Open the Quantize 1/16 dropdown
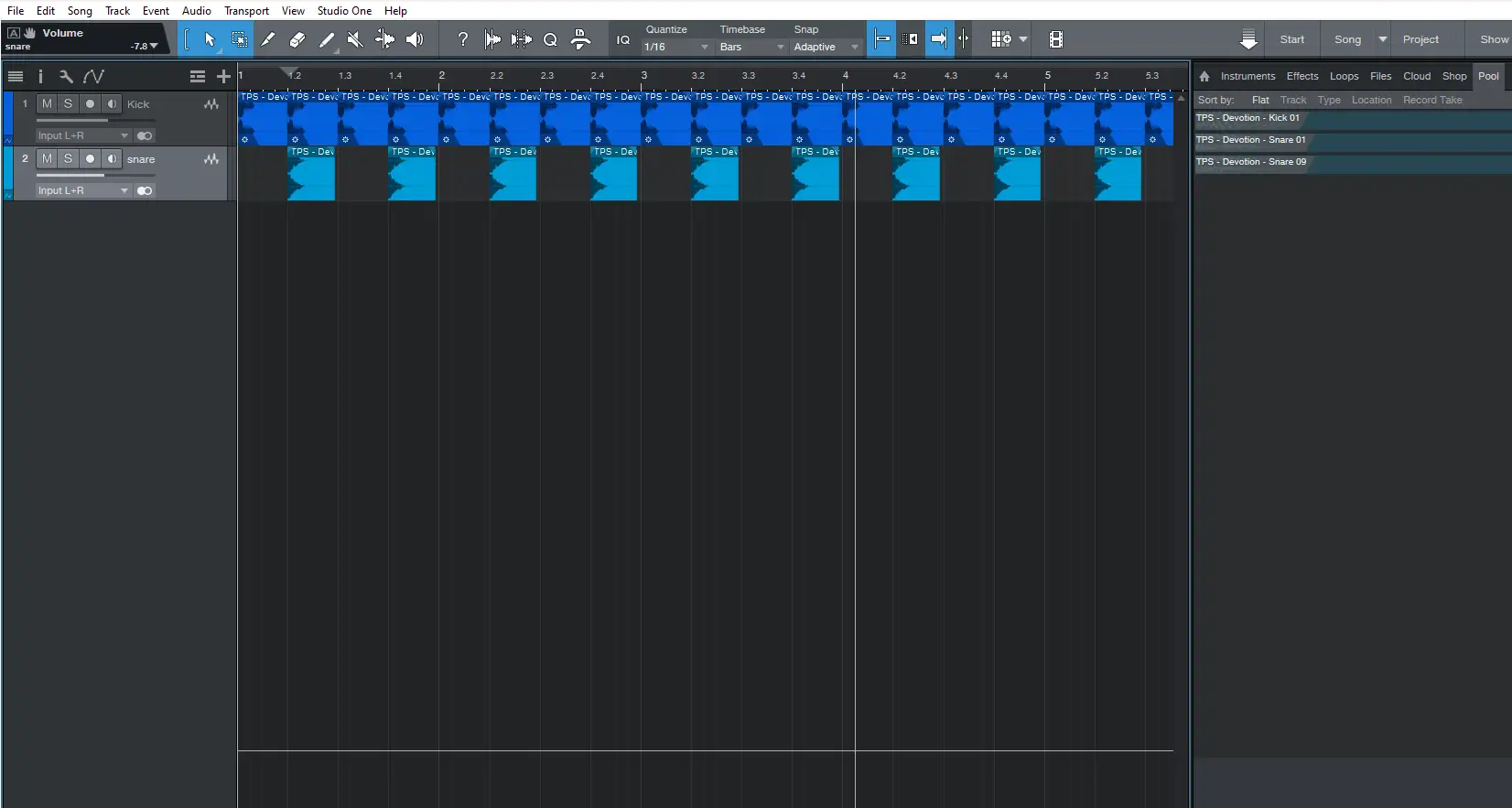Screen dimensions: 1512x808 [676, 47]
